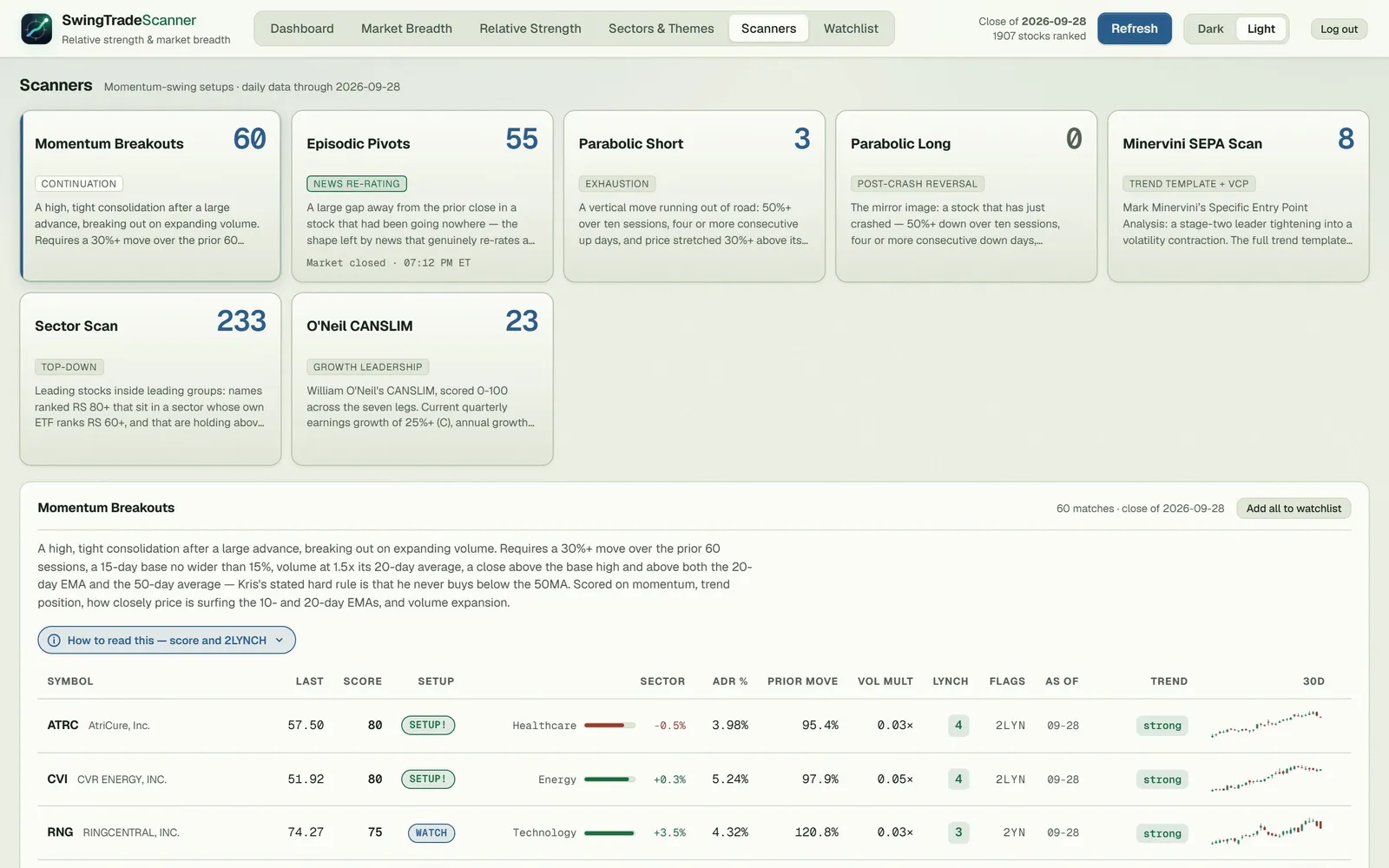Open the Parabolic Long scanner card
The height and width of the screenshot is (868, 1389).
(966, 196)
